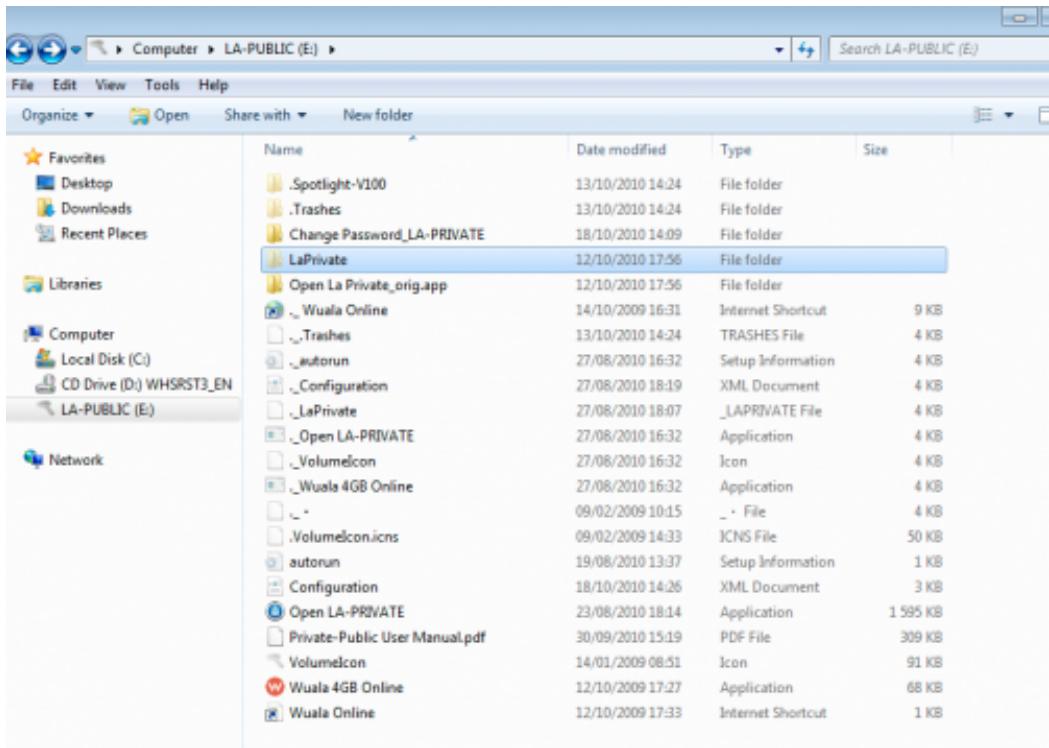Sort by Name column header
The width and height of the screenshot is (1049, 748).
283,150
